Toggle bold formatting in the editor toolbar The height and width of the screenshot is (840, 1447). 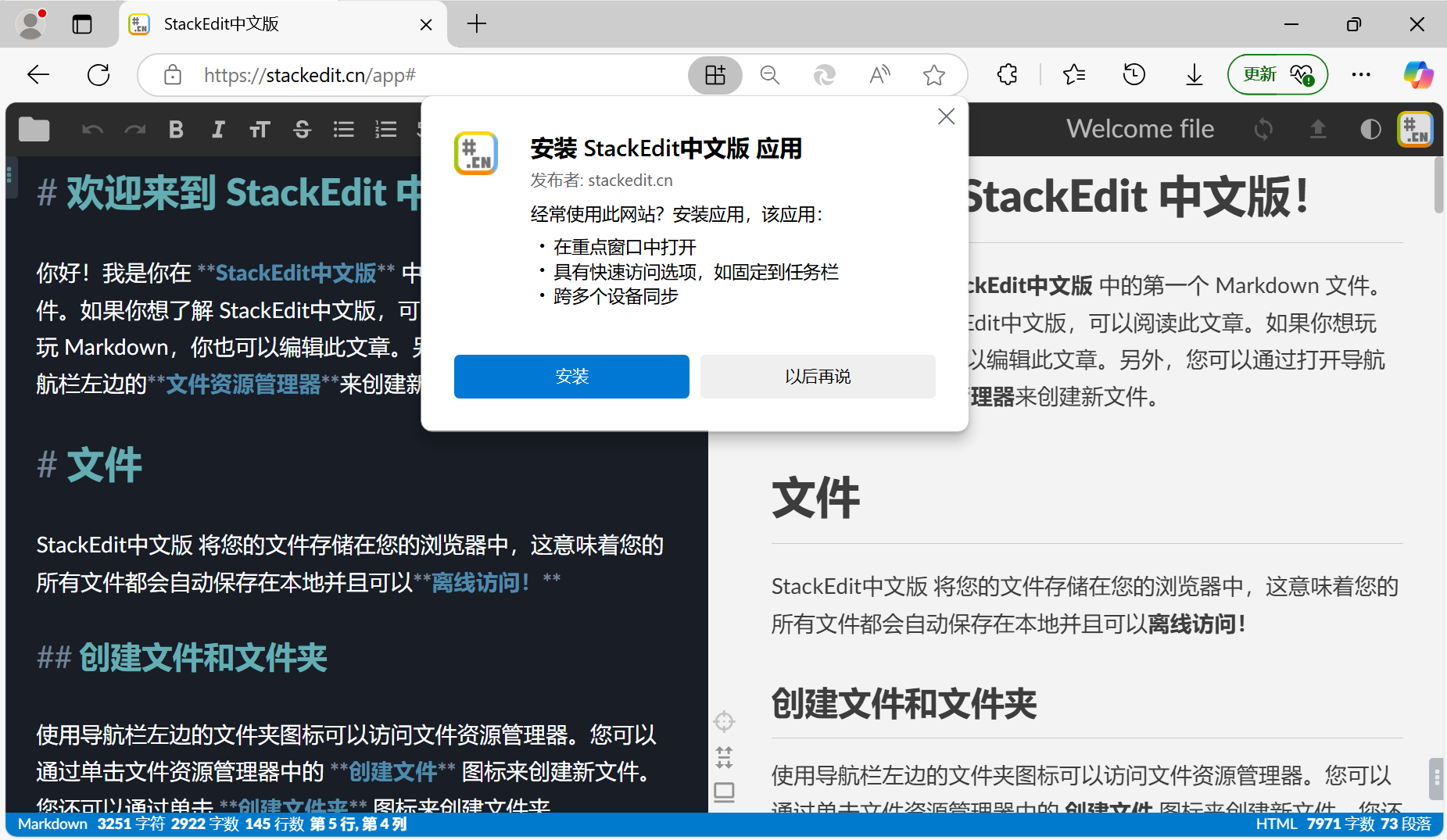(x=176, y=129)
